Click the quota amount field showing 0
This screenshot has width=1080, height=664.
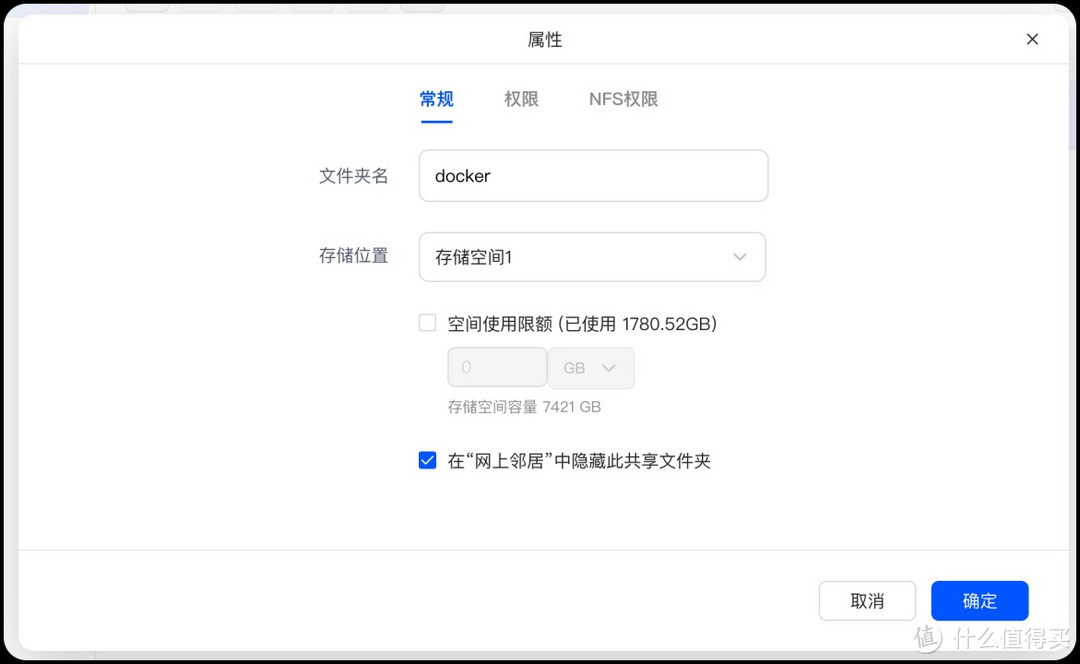[x=497, y=367]
